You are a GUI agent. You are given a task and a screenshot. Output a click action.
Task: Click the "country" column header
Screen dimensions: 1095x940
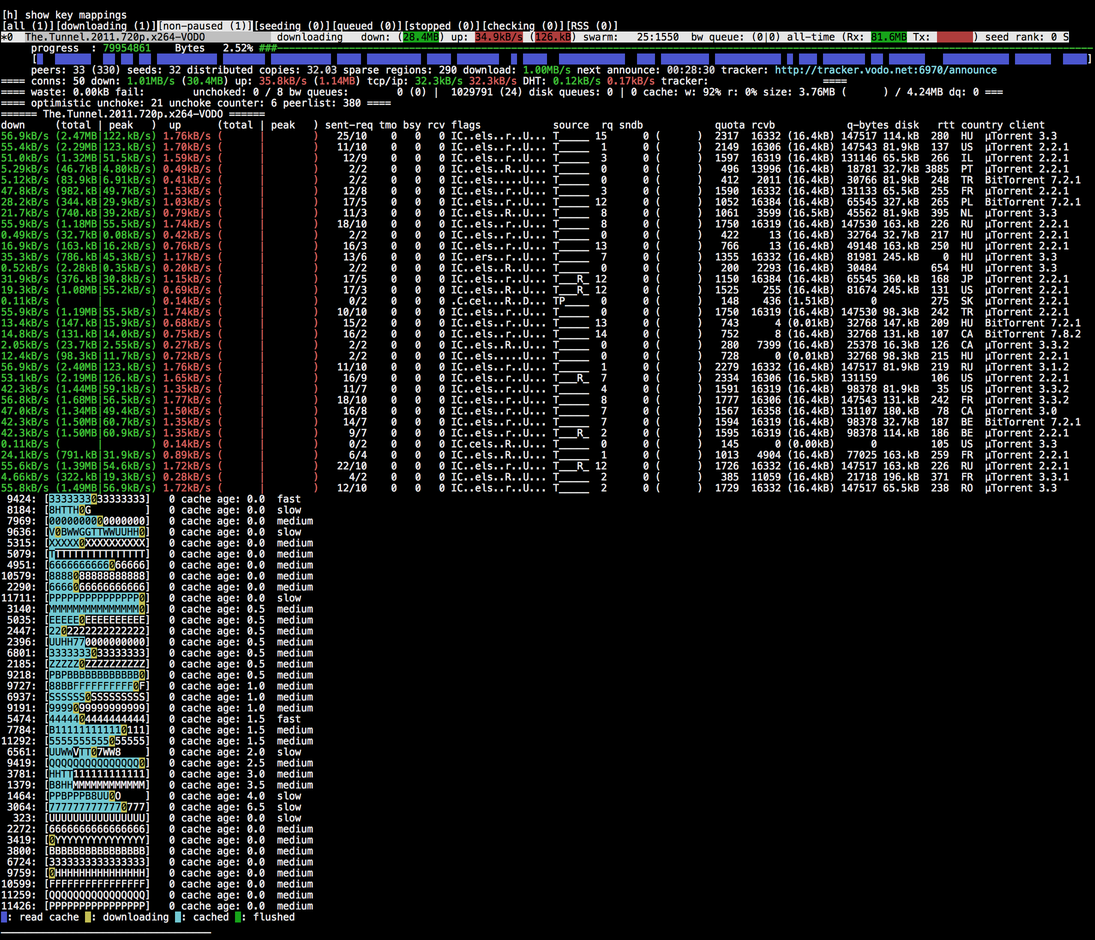point(982,125)
